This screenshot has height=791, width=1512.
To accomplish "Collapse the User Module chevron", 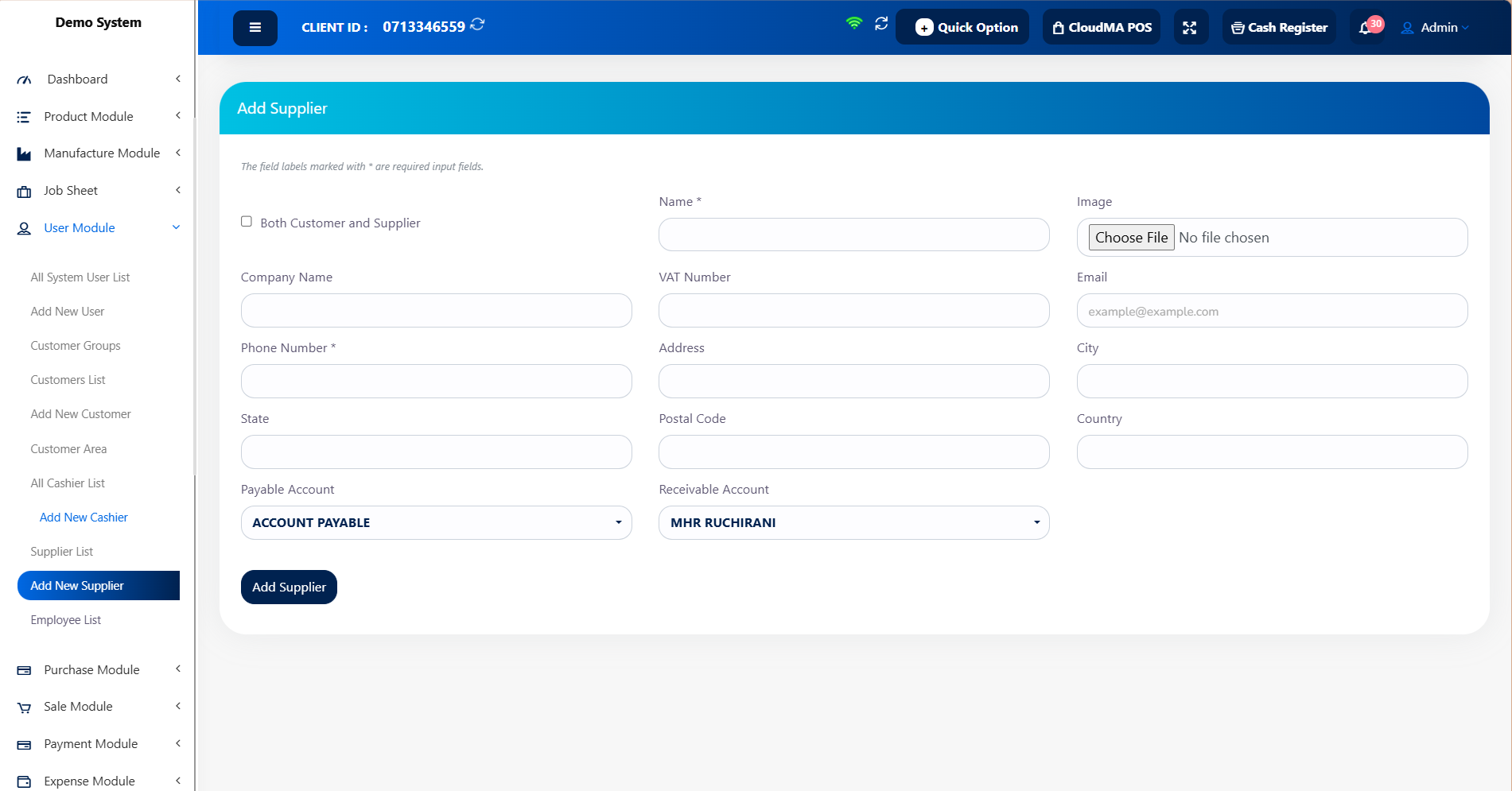I will [x=177, y=227].
